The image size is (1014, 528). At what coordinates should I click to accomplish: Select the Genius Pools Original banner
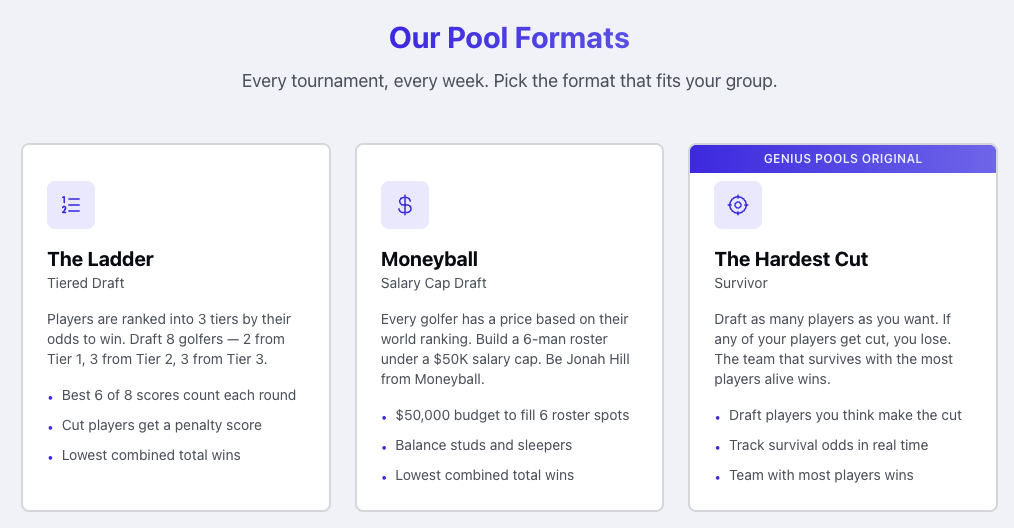tap(843, 159)
